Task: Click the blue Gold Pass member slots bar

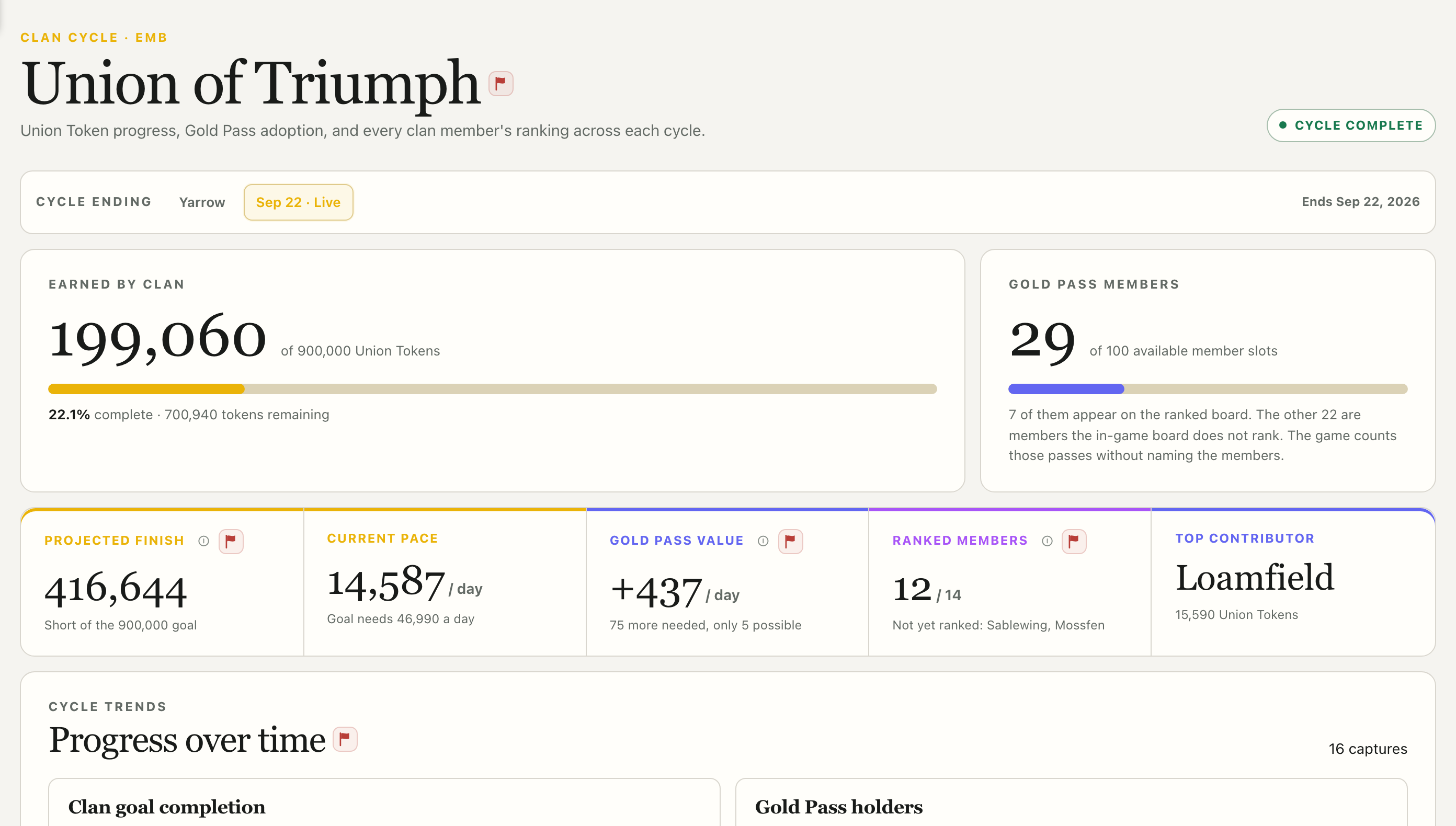Action: point(1208,389)
